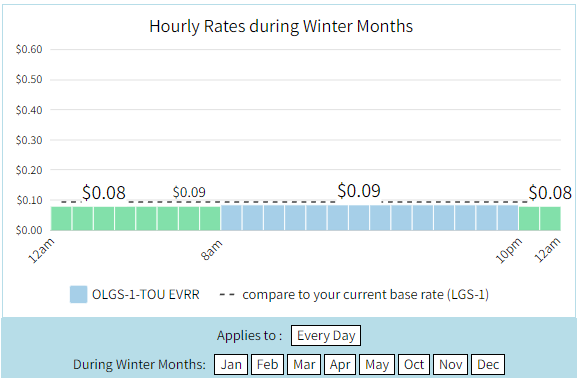
Task: Choose the Nov month button
Action: pos(450,364)
